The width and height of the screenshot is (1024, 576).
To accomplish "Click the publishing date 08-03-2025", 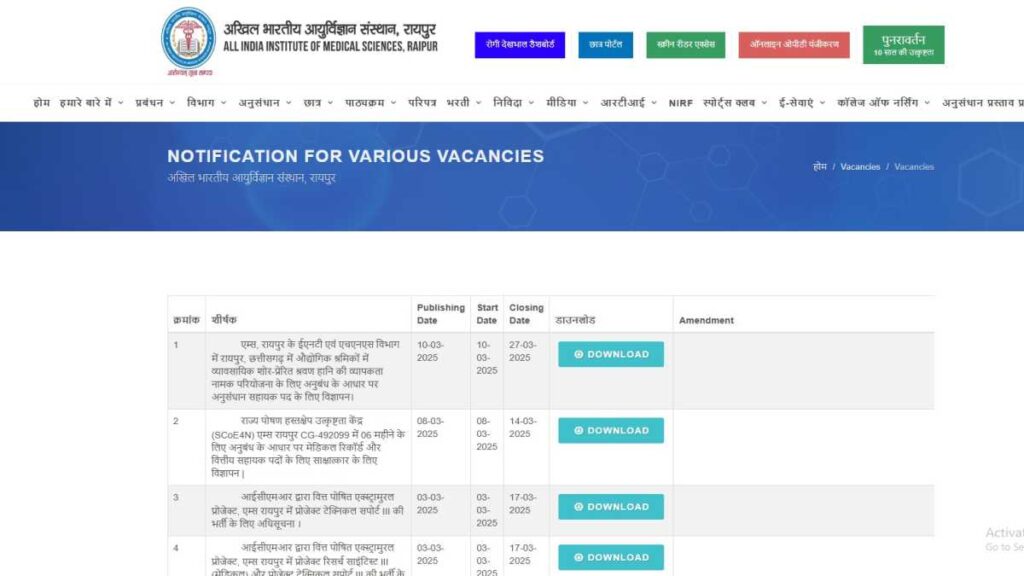I will 430,427.
